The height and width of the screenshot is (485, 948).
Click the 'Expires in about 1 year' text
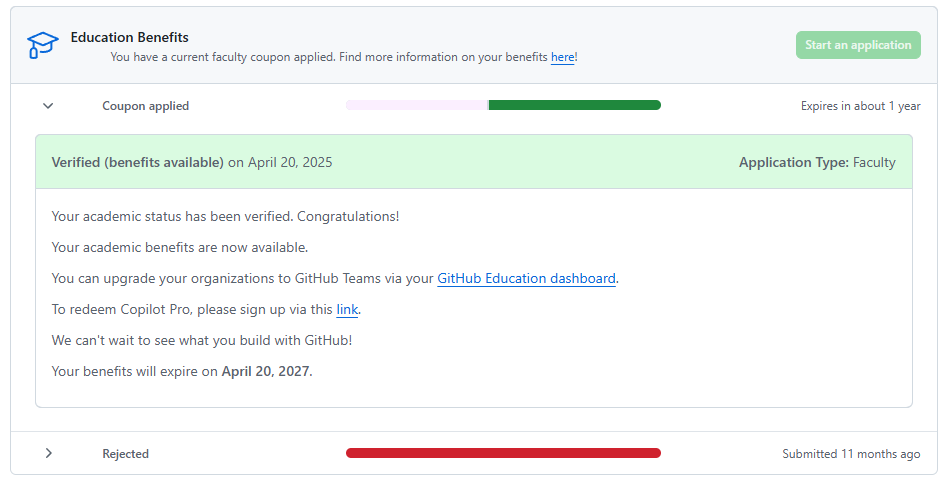point(860,106)
